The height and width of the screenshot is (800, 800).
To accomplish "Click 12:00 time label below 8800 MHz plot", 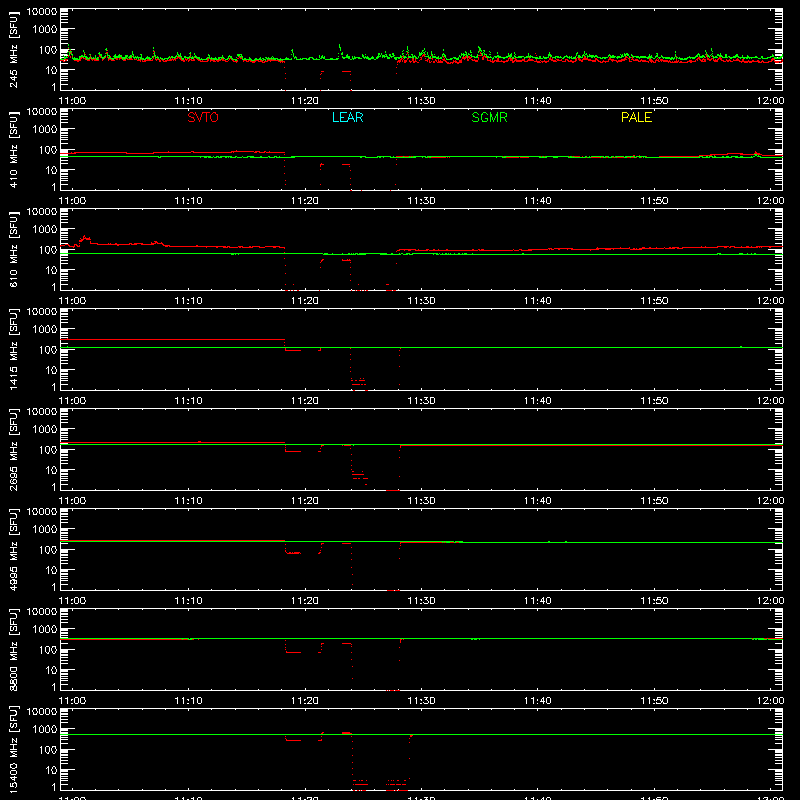I will [770, 701].
